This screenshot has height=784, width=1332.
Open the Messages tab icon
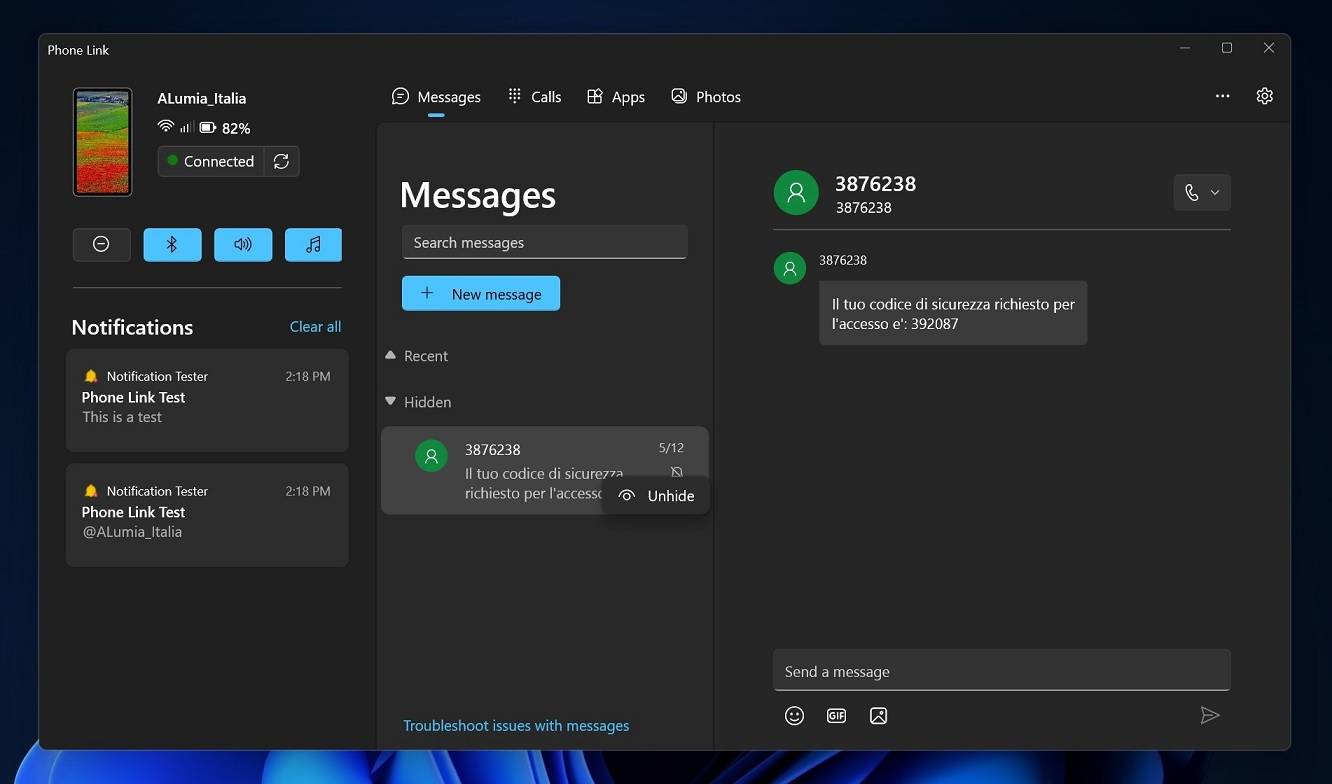click(x=400, y=96)
